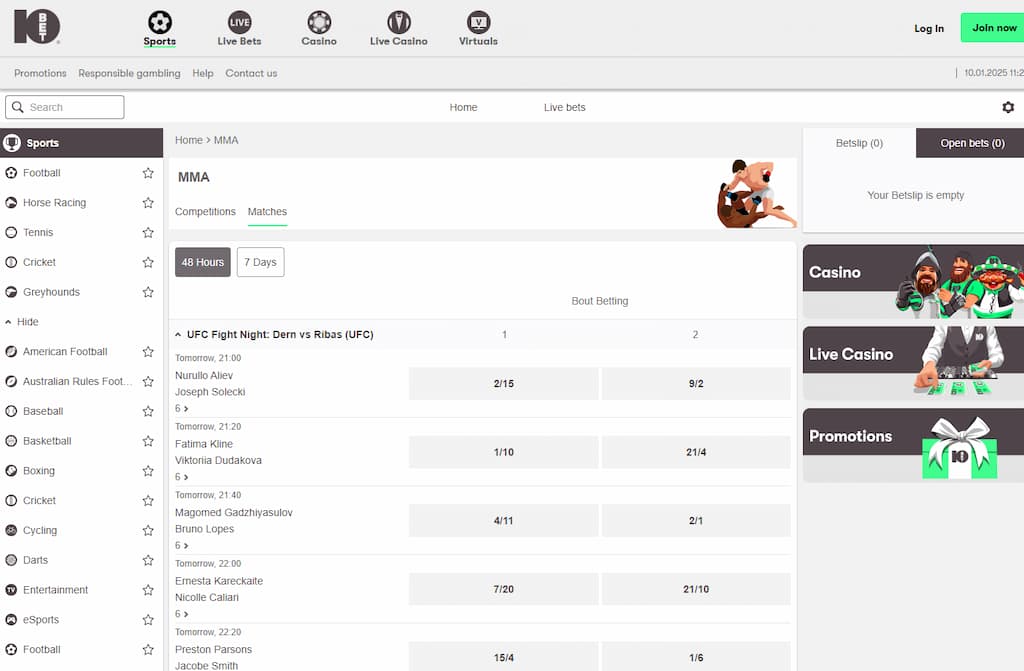1024x671 pixels.
Task: Open the Contact us link
Action: (x=251, y=73)
